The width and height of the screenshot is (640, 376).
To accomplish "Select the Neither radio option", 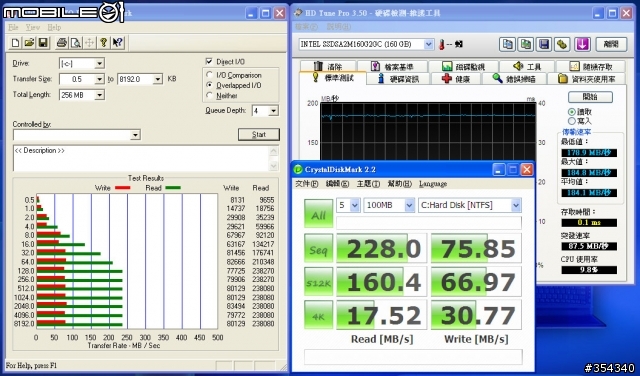I will [x=210, y=96].
